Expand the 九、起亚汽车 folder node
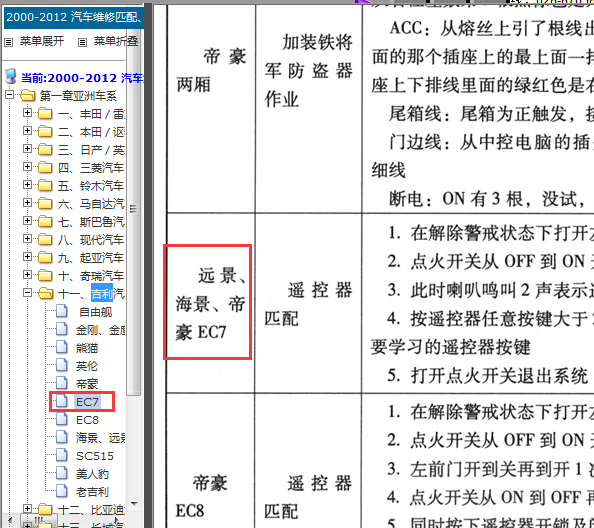The image size is (594, 528). pyautogui.click(x=27, y=256)
